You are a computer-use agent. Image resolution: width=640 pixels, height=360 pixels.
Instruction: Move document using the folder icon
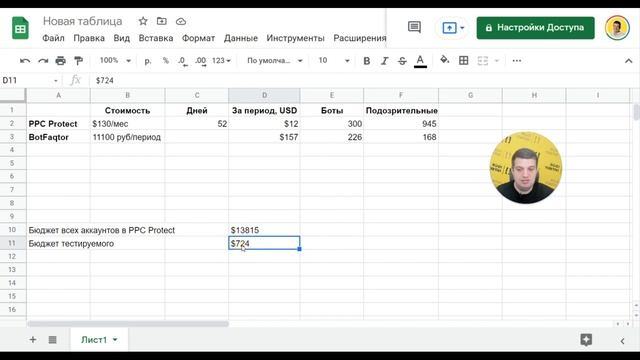(162, 21)
